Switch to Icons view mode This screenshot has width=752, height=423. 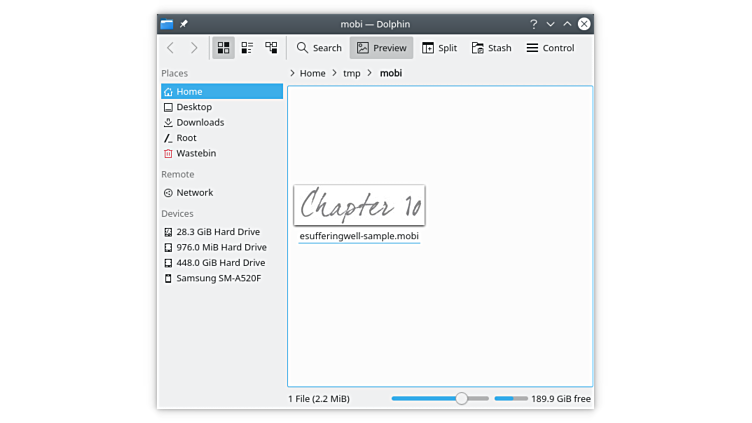click(x=223, y=48)
